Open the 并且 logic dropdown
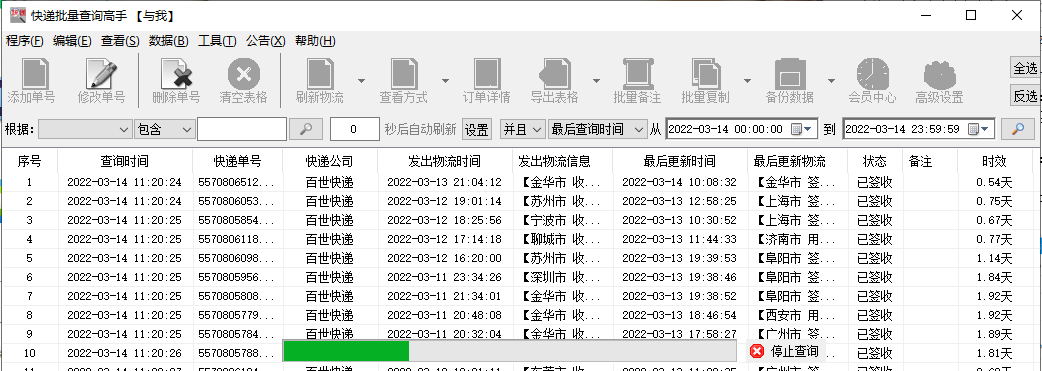 point(522,129)
